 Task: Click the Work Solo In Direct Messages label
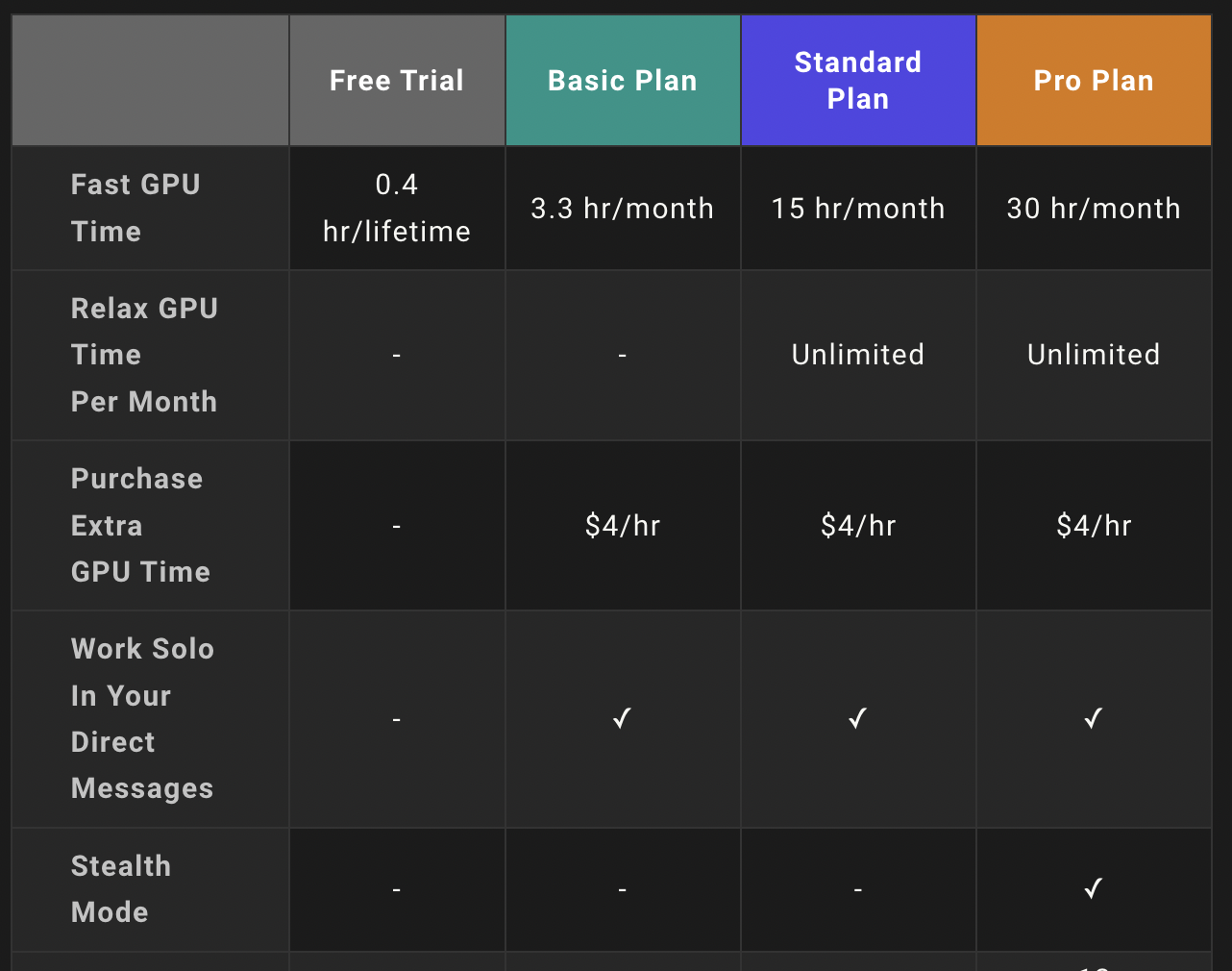click(142, 718)
